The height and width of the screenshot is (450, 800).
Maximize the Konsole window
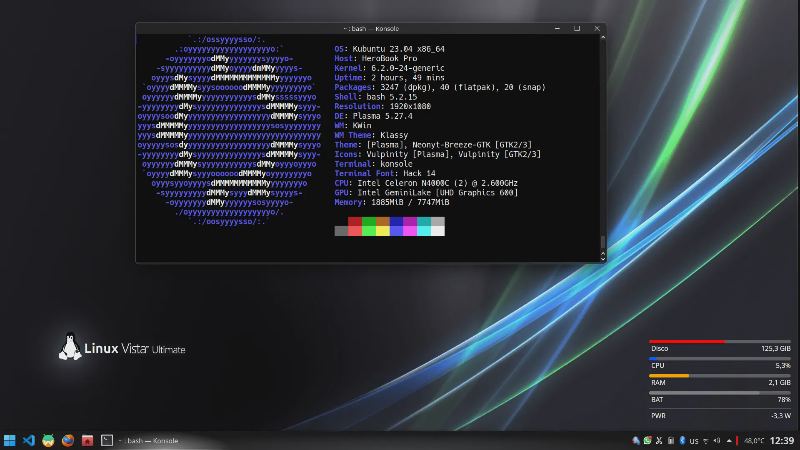click(x=577, y=29)
